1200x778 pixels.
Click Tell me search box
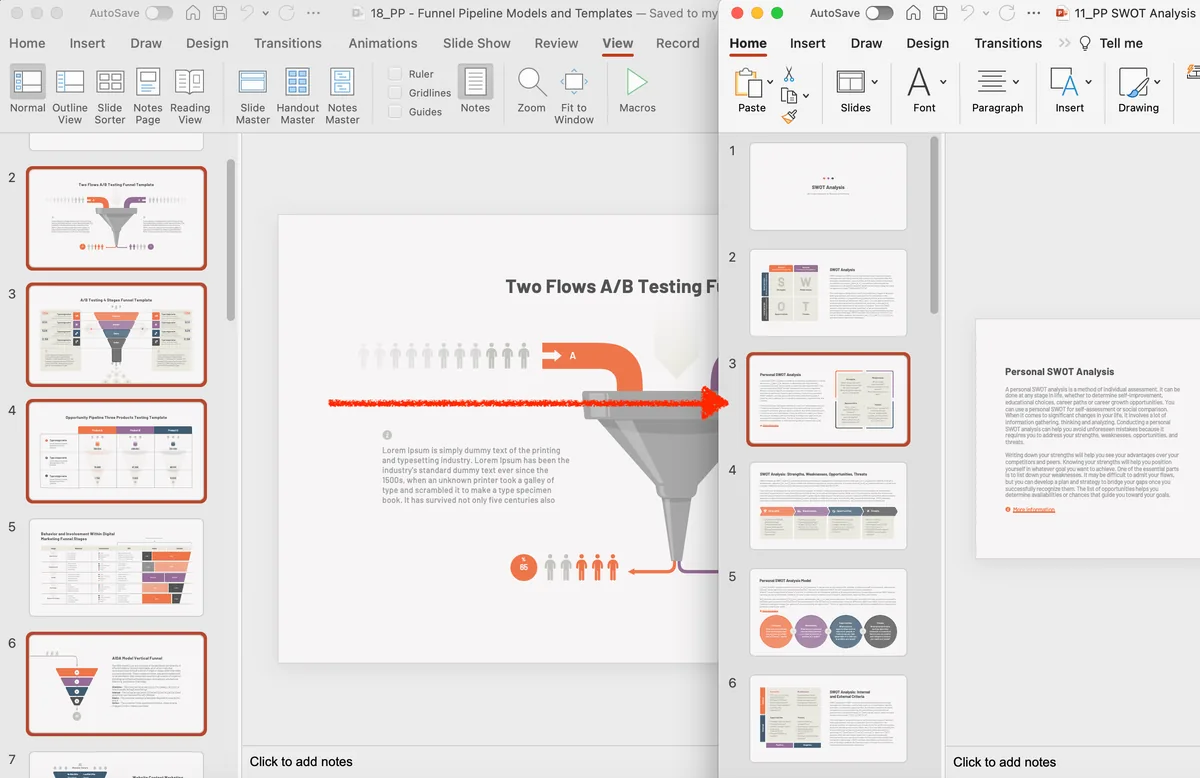[x=1120, y=43]
